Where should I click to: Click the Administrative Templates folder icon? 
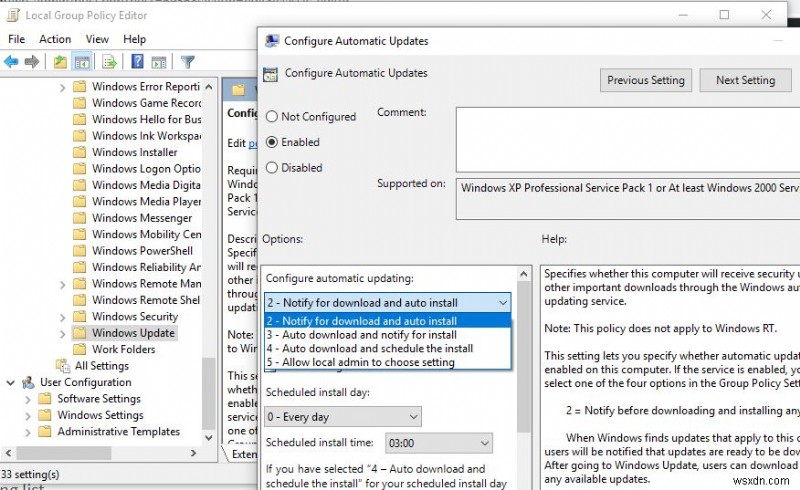point(45,431)
